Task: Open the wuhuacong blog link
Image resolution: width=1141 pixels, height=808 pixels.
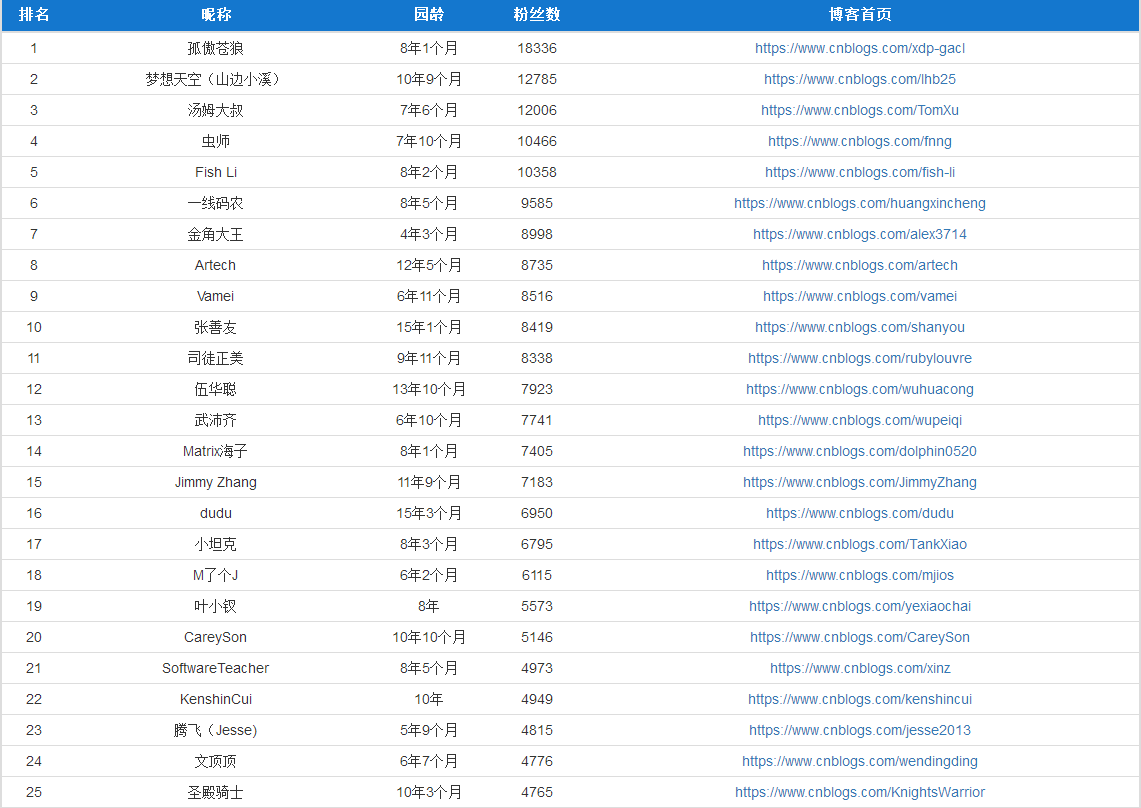Action: click(x=859, y=389)
